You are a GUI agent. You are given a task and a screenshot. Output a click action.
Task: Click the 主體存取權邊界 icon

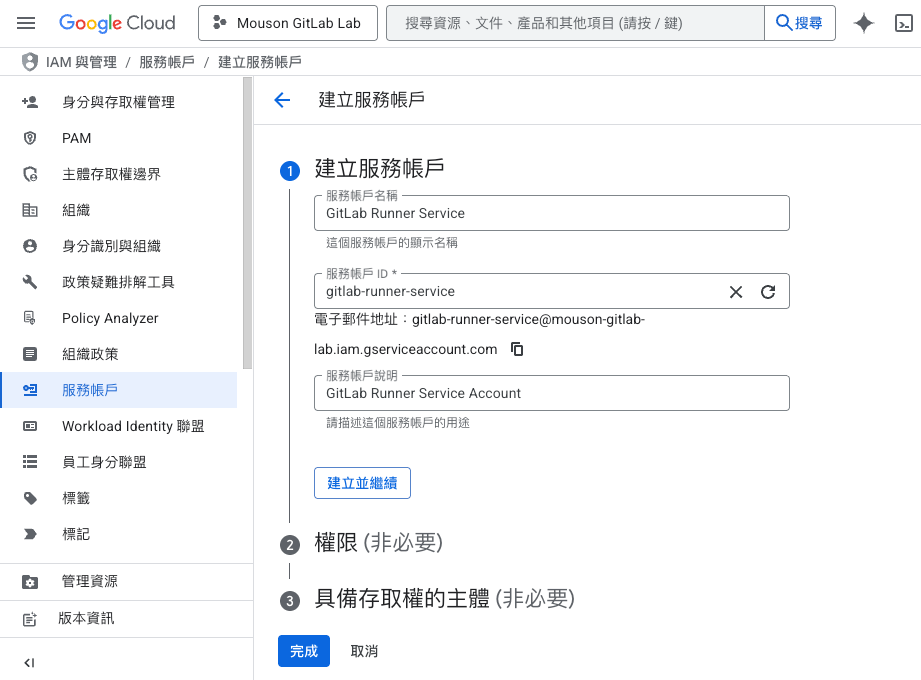point(30,174)
